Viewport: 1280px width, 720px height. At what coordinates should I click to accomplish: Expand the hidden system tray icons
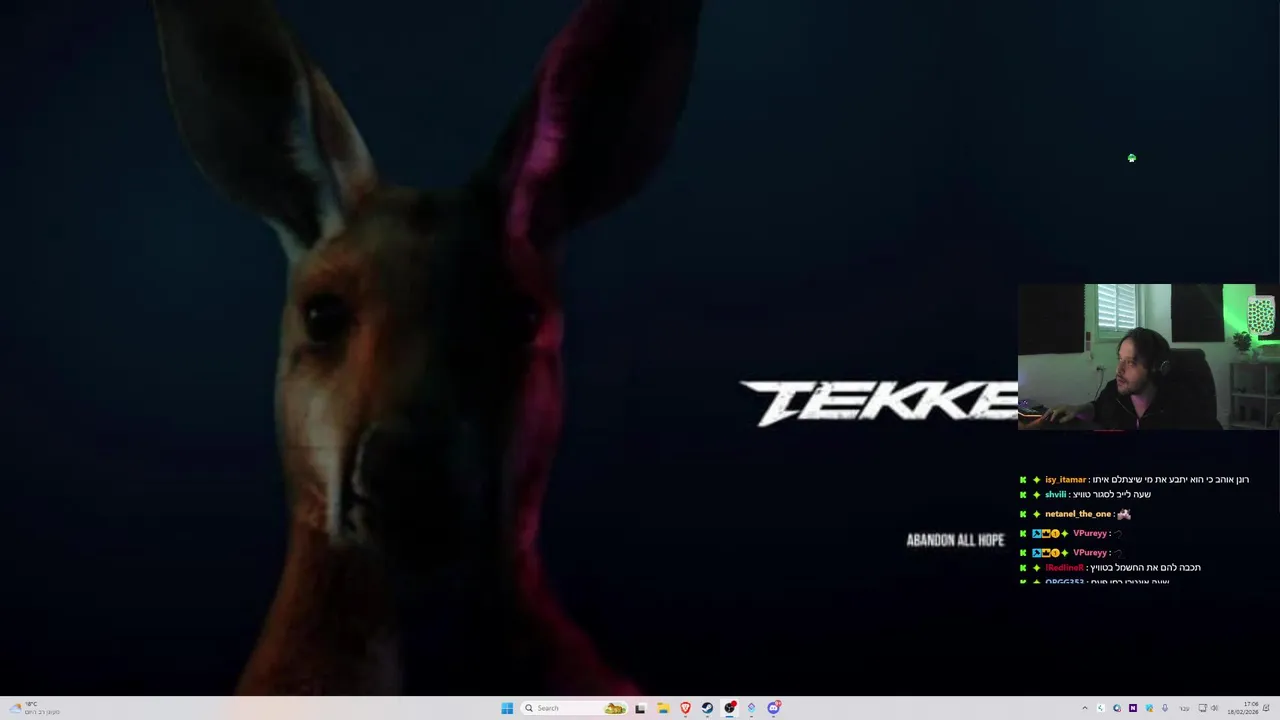point(1085,708)
